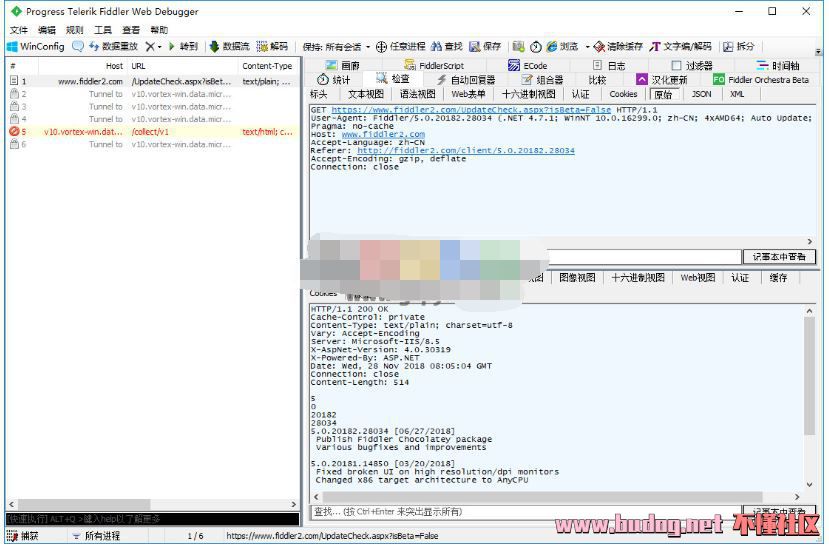This screenshot has width=829, height=545.
Task: Click the 解码 decode toolbar button
Action: (x=272, y=47)
